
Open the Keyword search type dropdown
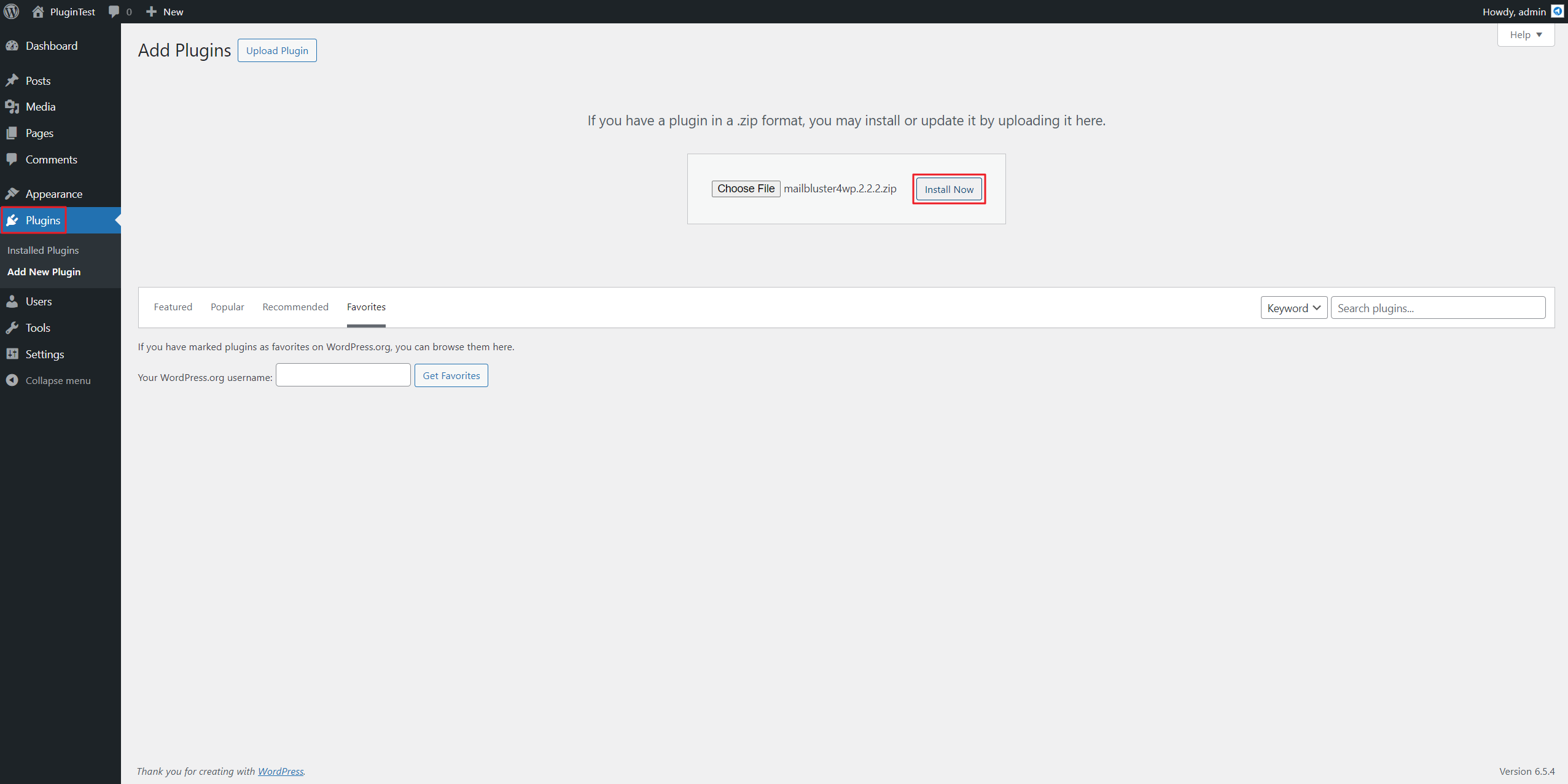click(1293, 308)
